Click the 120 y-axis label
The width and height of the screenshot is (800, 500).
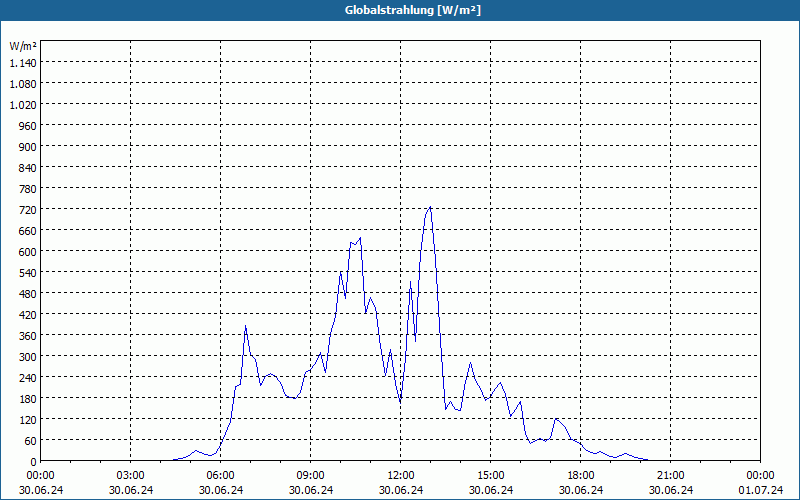tap(28, 420)
